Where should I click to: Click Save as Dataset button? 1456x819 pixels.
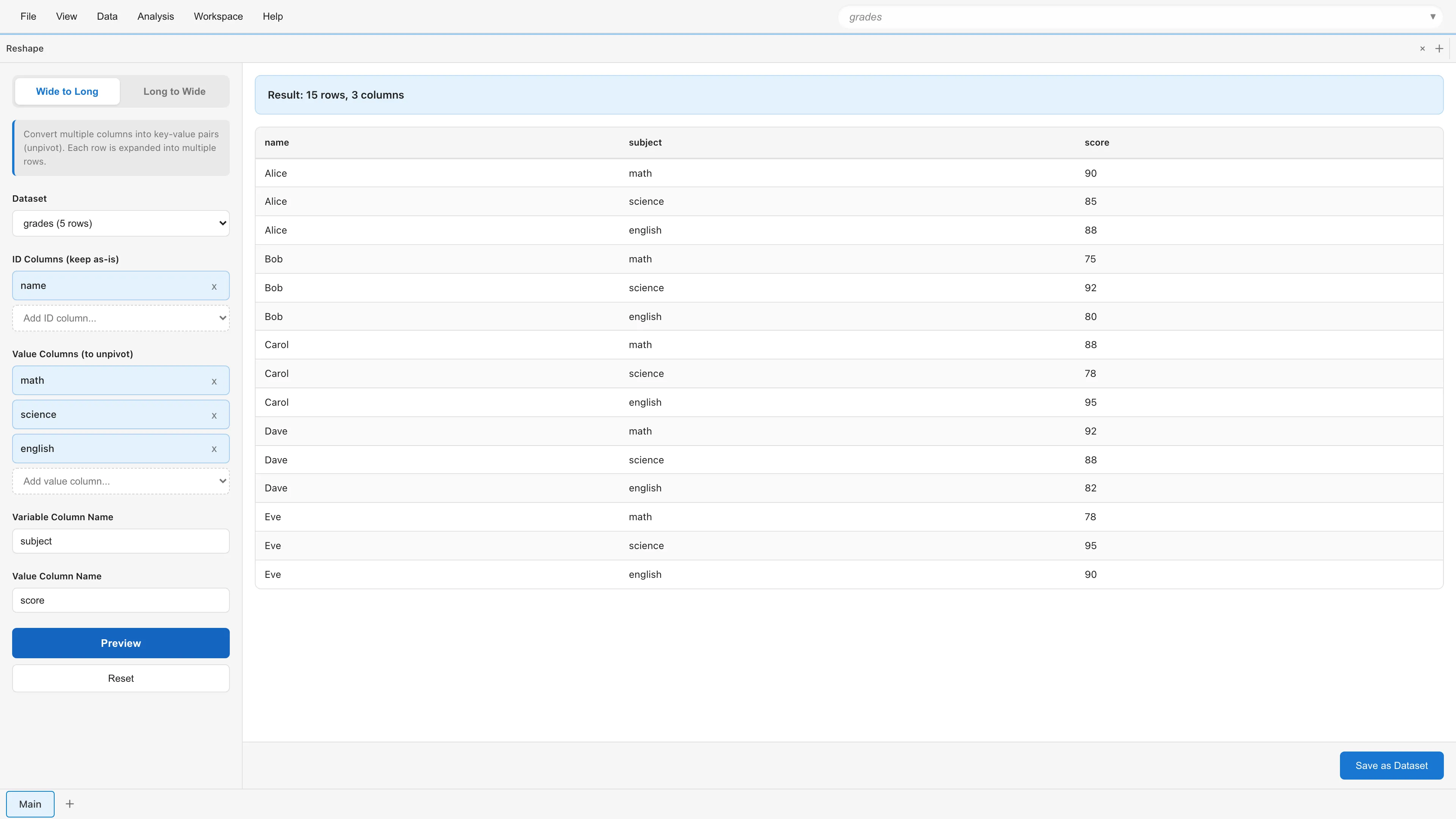click(x=1391, y=765)
